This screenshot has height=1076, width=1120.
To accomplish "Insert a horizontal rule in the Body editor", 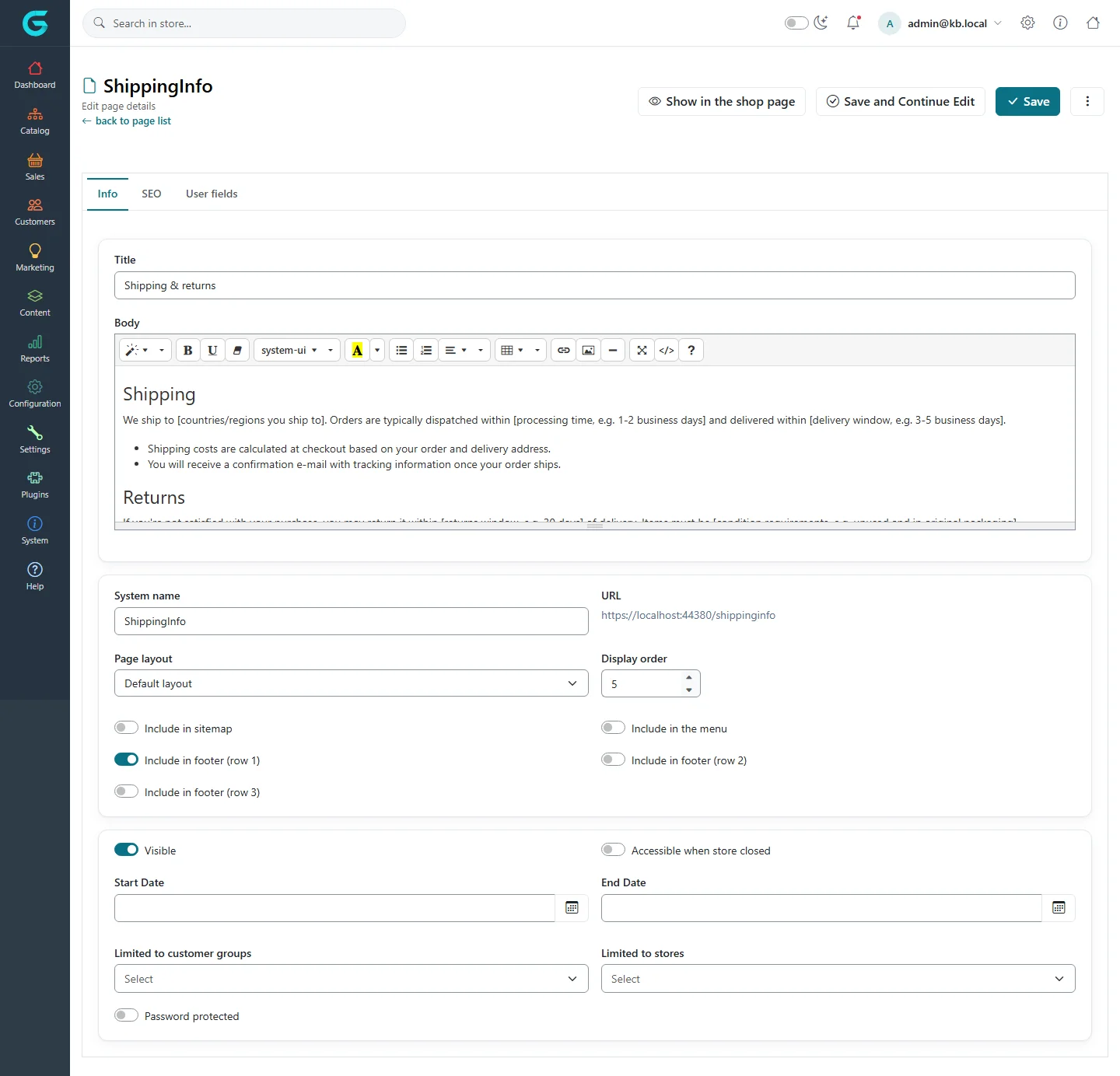I will 613,351.
